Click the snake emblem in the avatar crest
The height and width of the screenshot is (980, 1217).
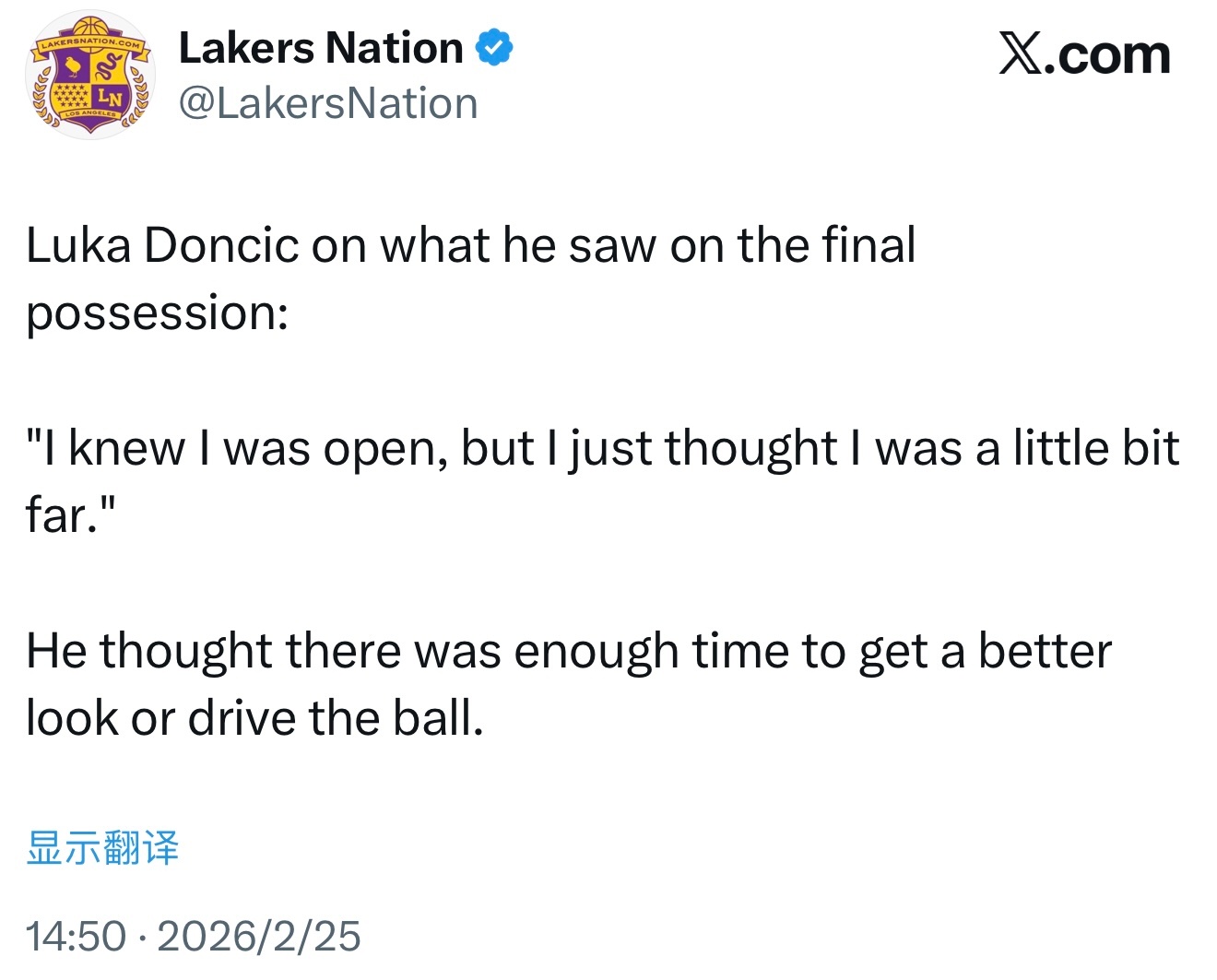tap(108, 65)
